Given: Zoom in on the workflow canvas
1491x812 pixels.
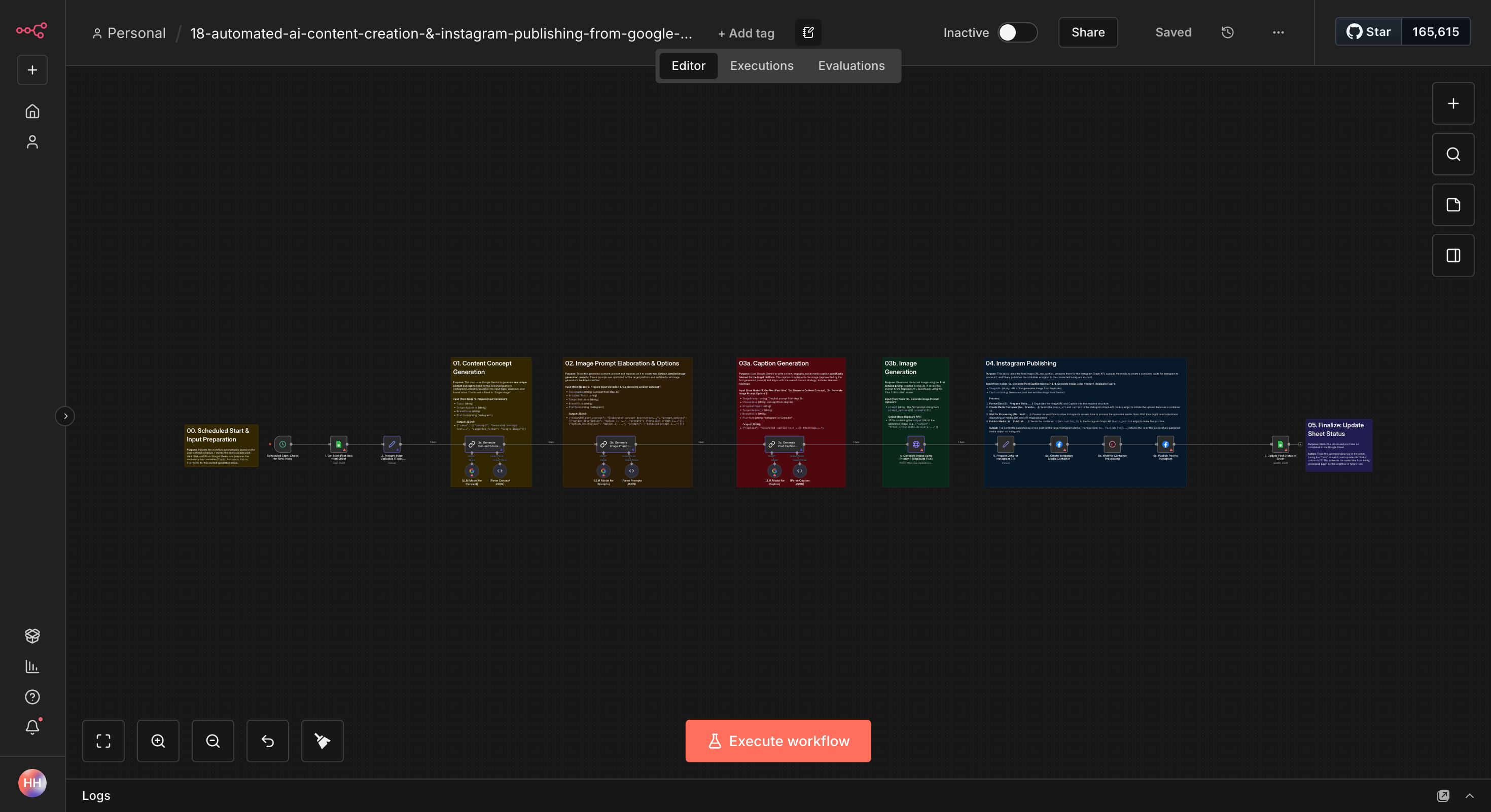Looking at the screenshot, I should 158,741.
